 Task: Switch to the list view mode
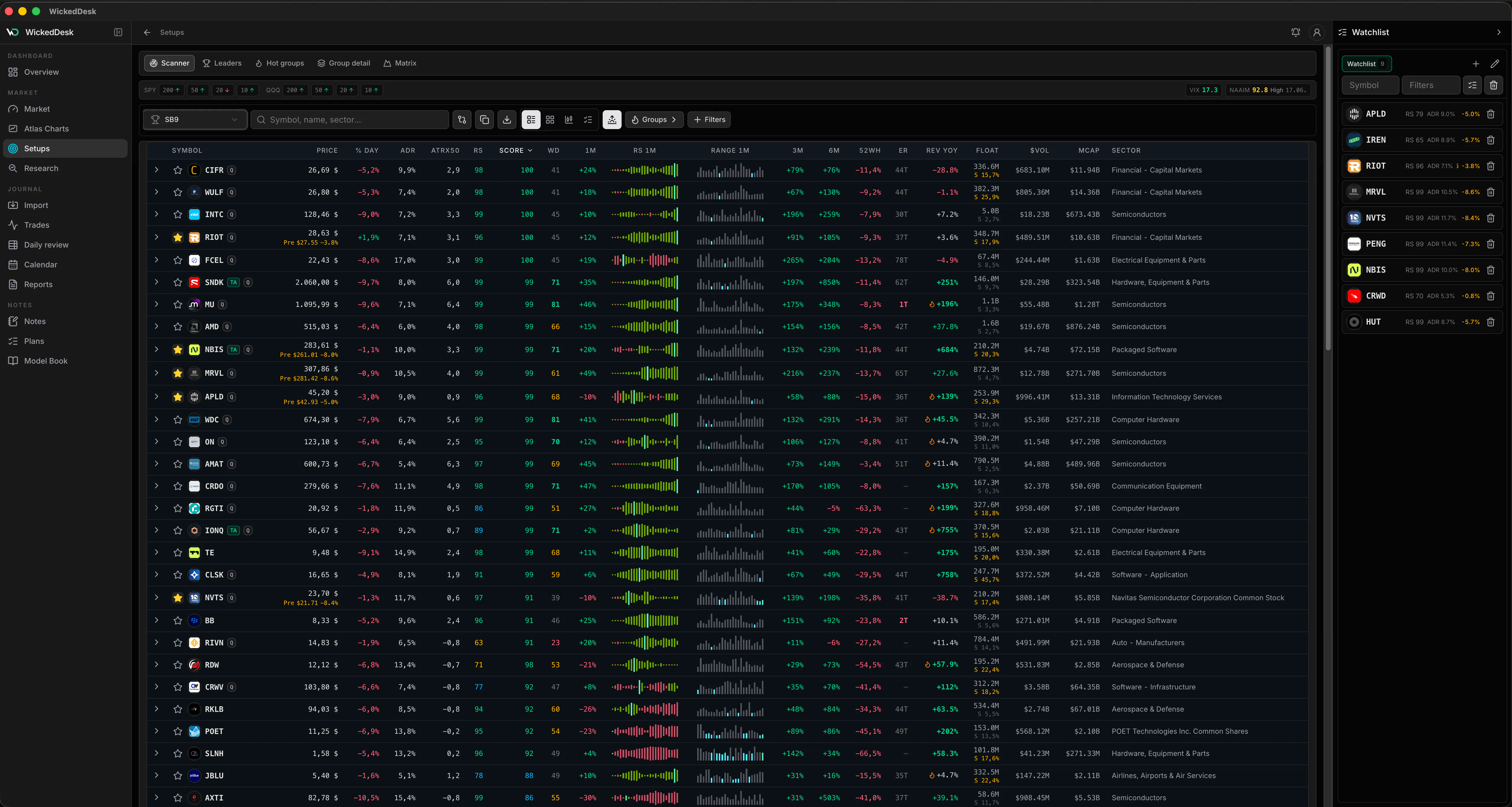[531, 120]
